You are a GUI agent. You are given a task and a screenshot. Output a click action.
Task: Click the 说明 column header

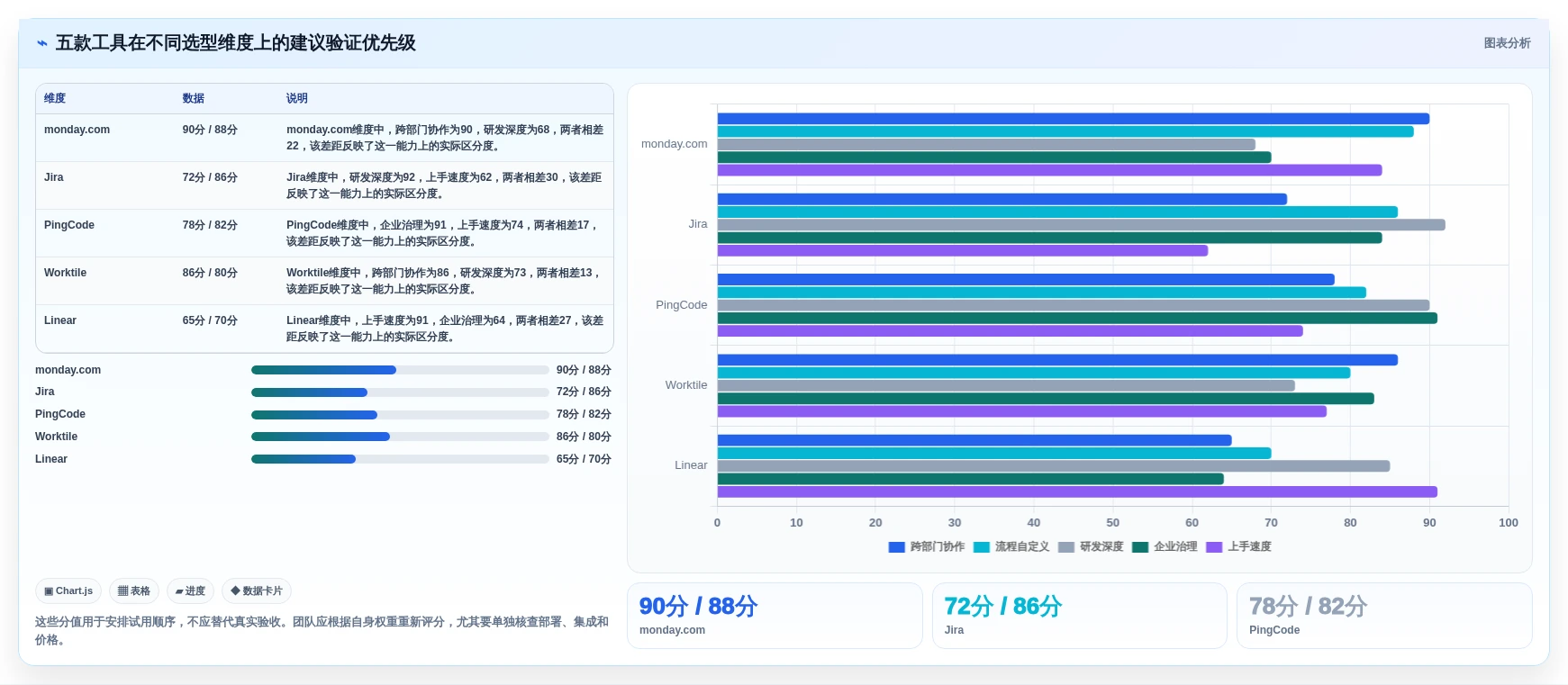pos(297,98)
